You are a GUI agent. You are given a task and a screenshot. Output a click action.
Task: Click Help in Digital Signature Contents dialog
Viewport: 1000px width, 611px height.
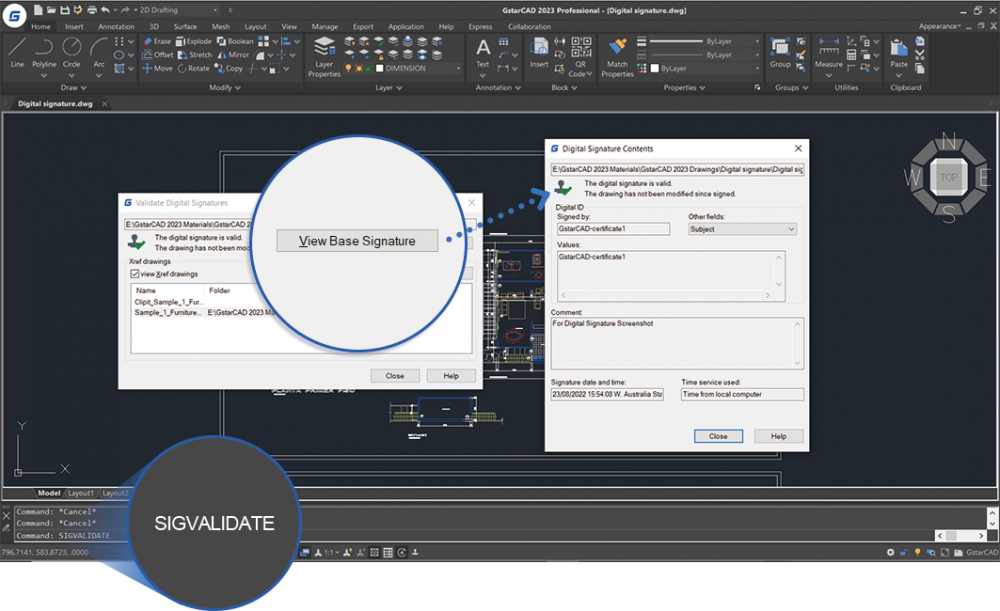pyautogui.click(x=779, y=436)
